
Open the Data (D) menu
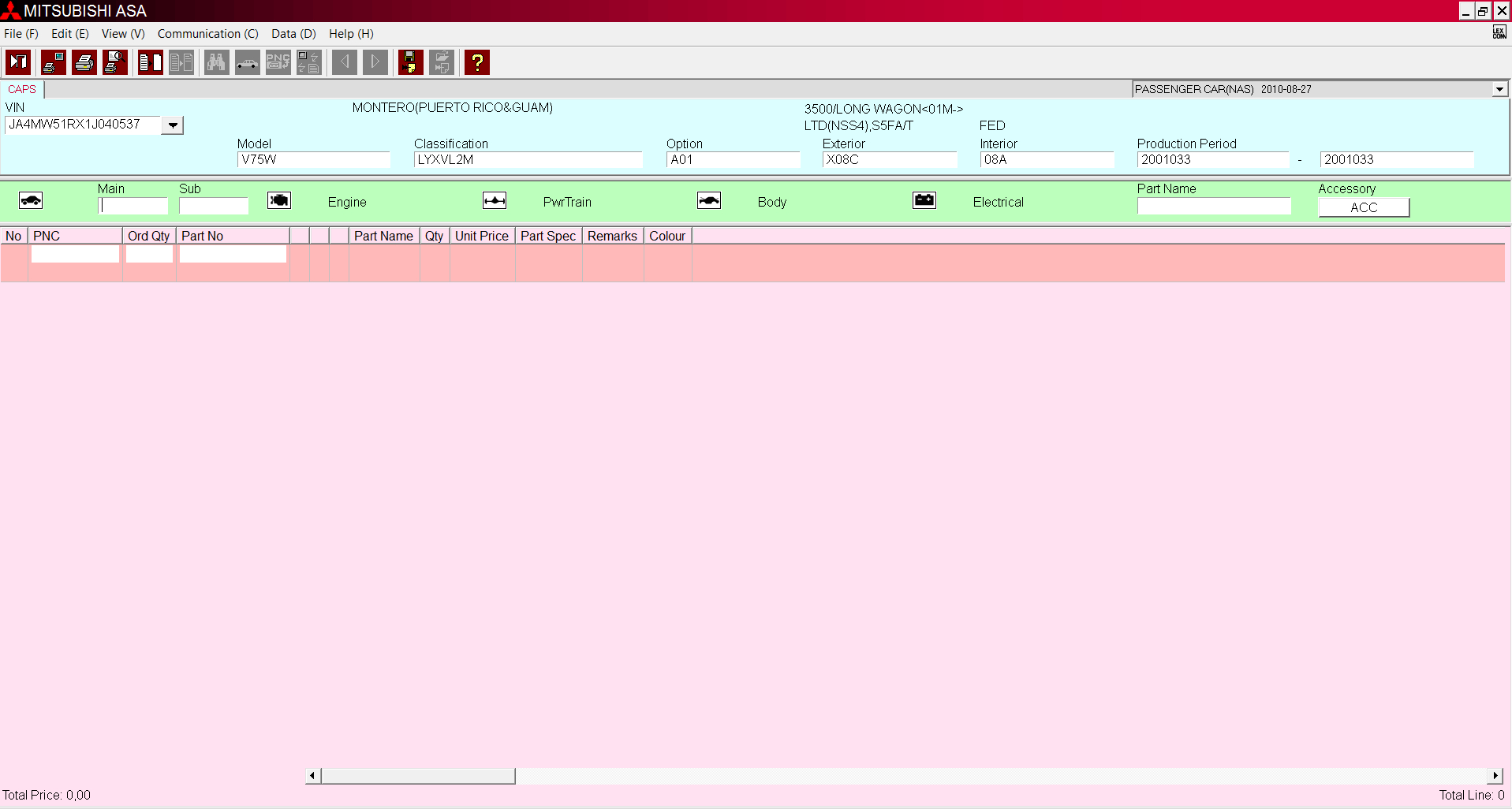coord(293,34)
